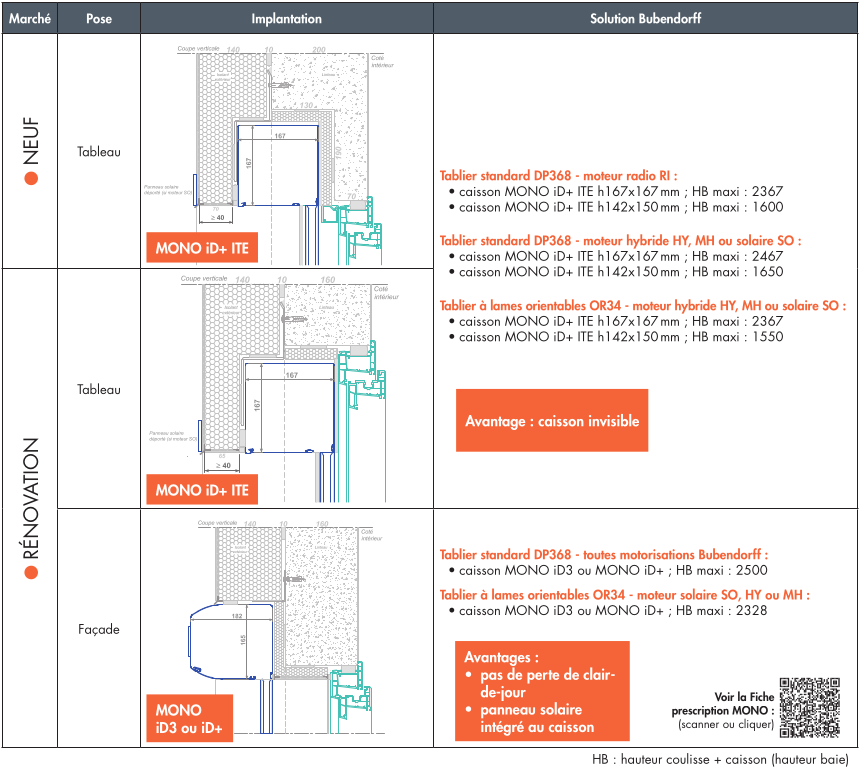Click the 'Avantages' box with solar panel text
The height and width of the screenshot is (770, 864).
542,691
